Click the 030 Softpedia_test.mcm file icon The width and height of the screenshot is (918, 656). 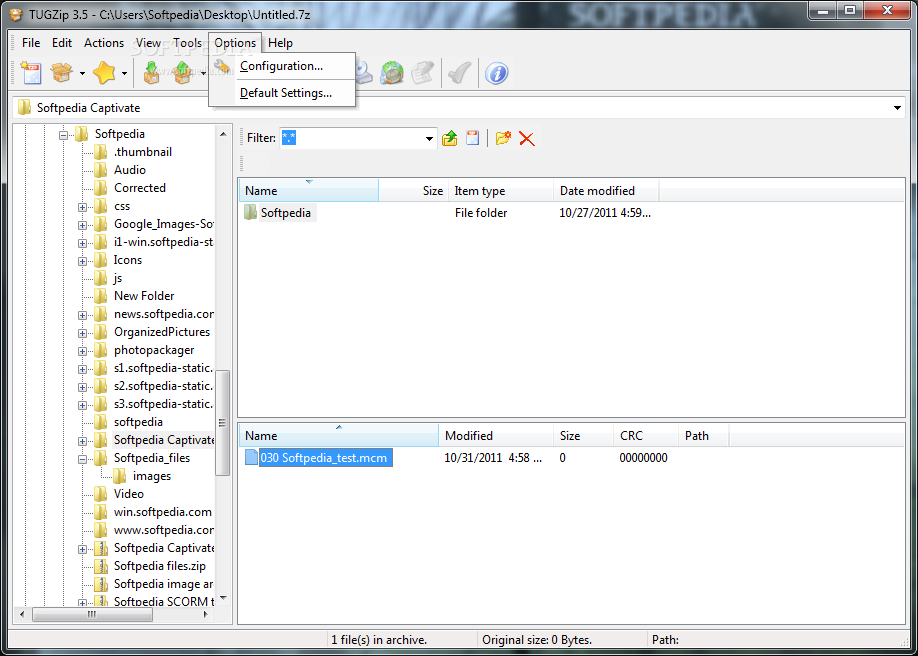tap(251, 457)
